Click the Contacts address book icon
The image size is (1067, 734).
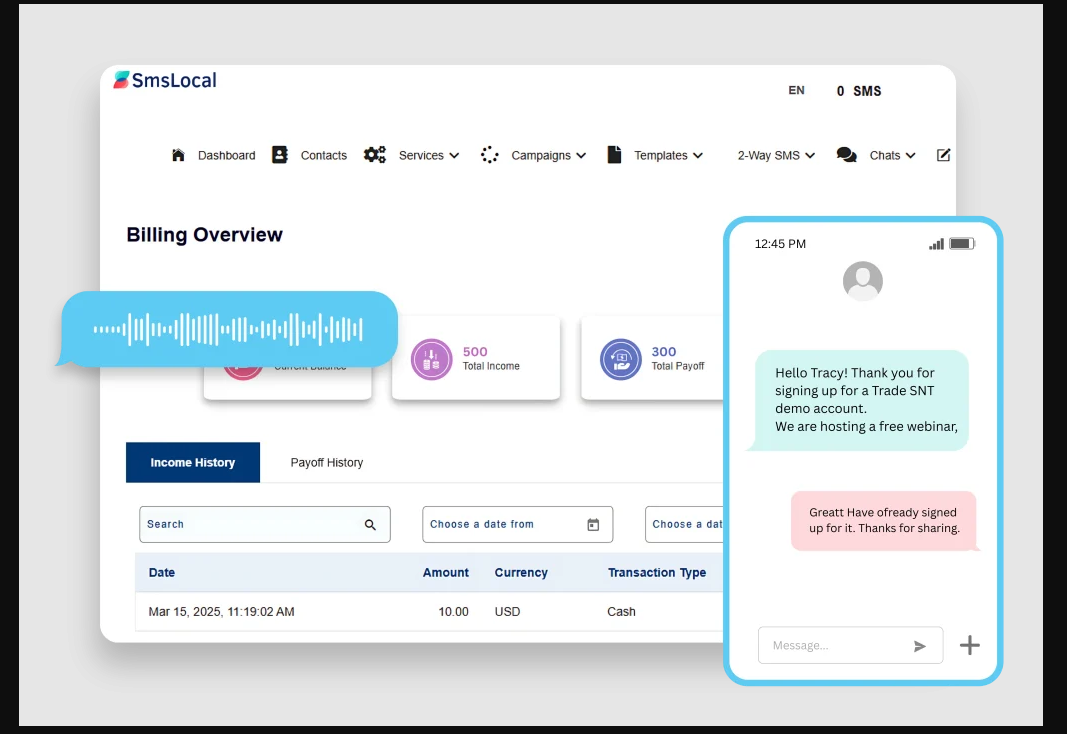pos(280,154)
